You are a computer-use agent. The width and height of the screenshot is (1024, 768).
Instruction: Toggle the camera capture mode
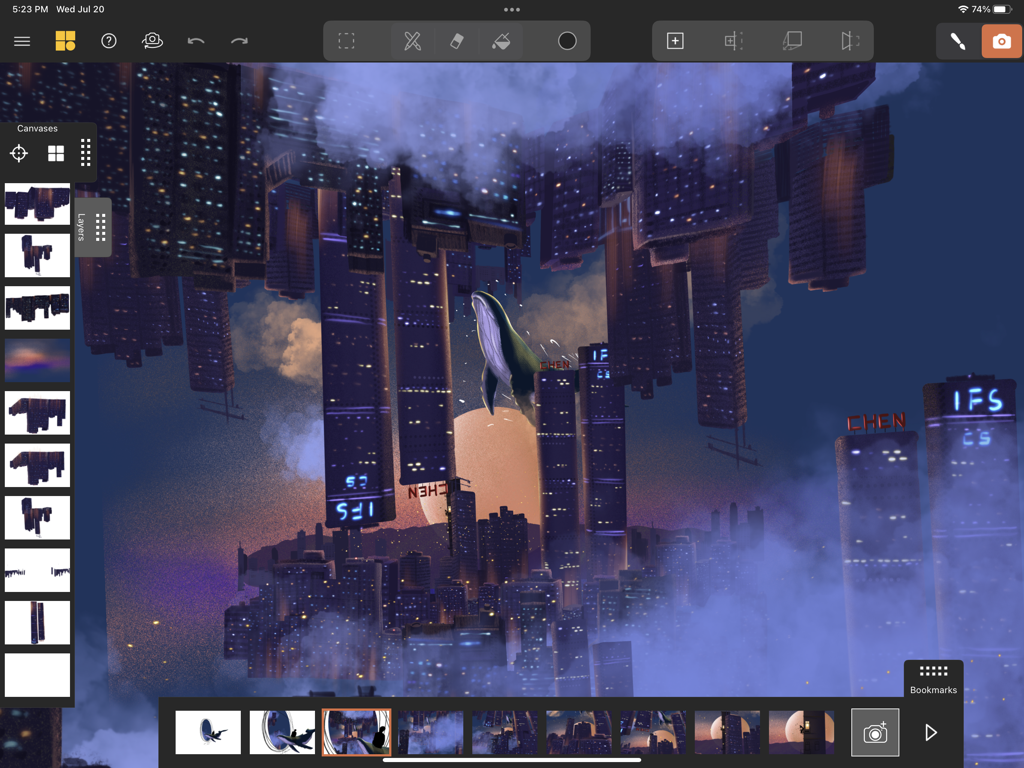coord(1002,42)
